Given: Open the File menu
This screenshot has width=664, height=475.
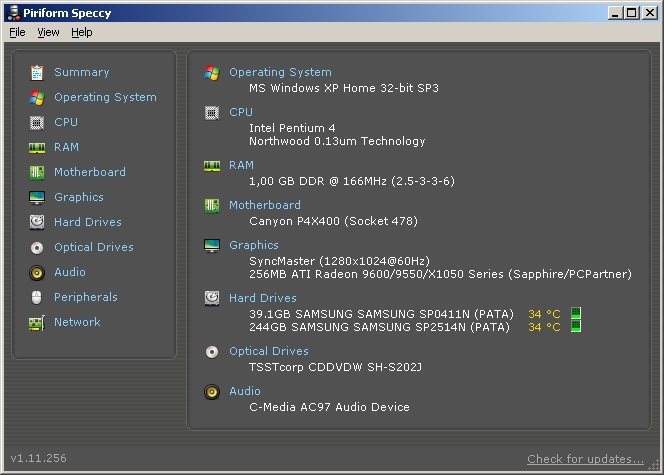Looking at the screenshot, I should (17, 32).
